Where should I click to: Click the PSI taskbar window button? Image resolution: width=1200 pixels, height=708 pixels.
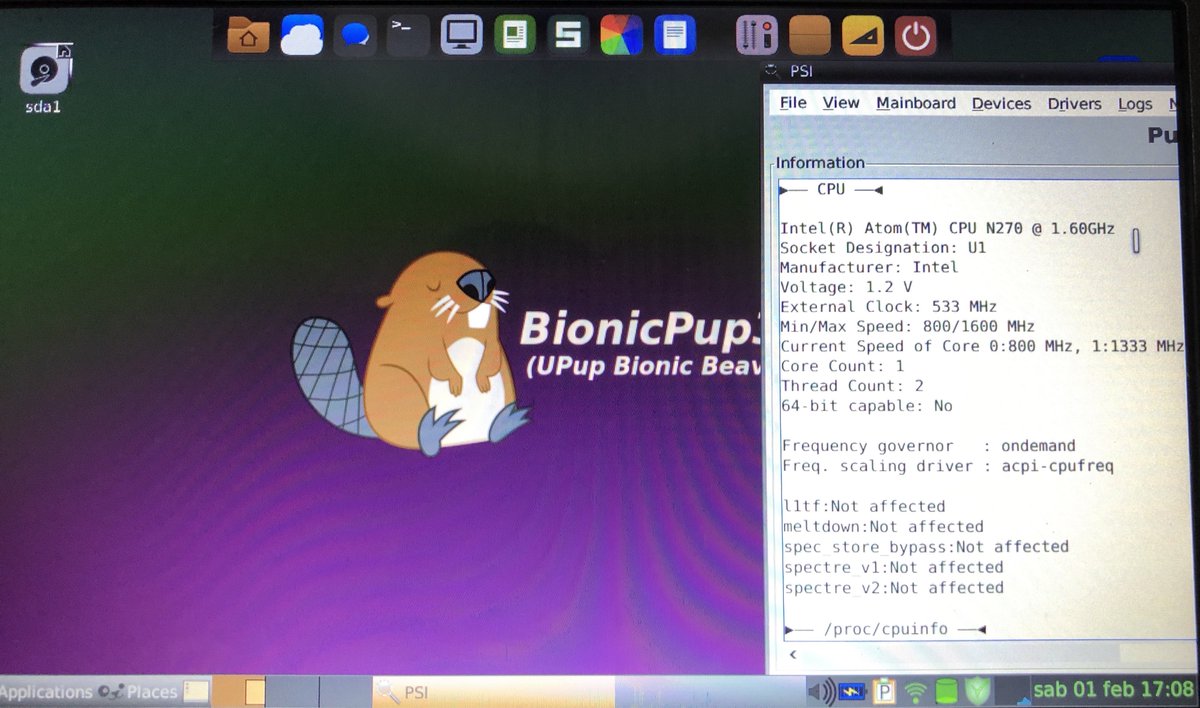[x=493, y=692]
